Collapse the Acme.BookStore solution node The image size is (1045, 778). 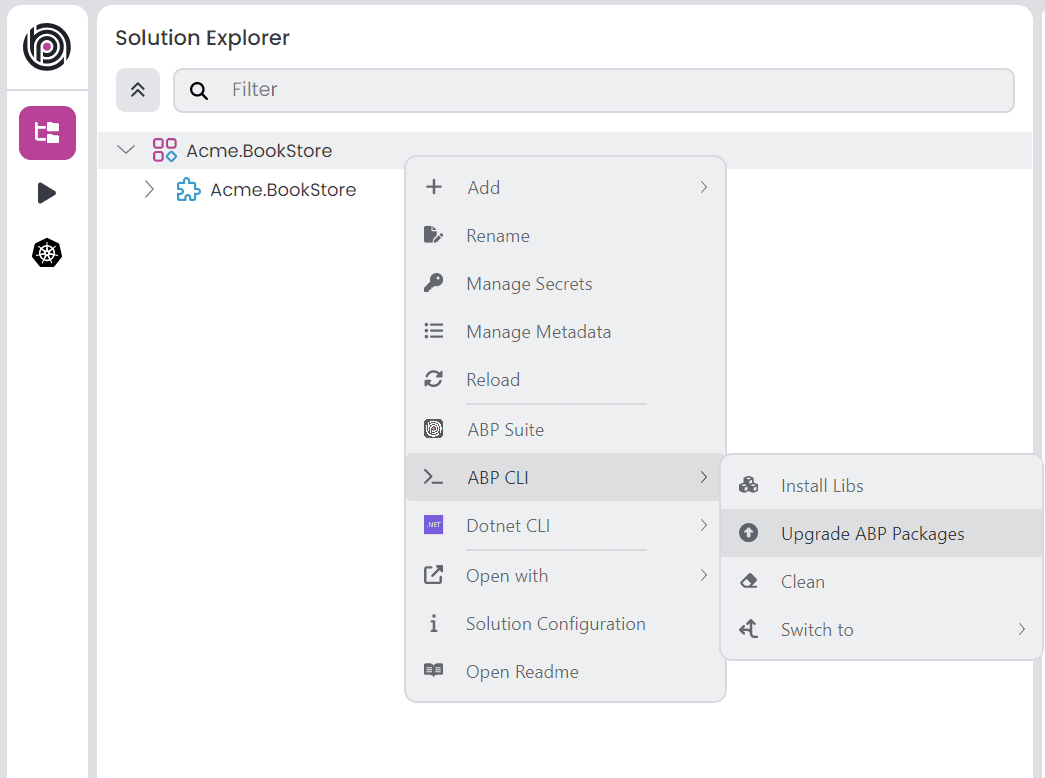point(126,150)
